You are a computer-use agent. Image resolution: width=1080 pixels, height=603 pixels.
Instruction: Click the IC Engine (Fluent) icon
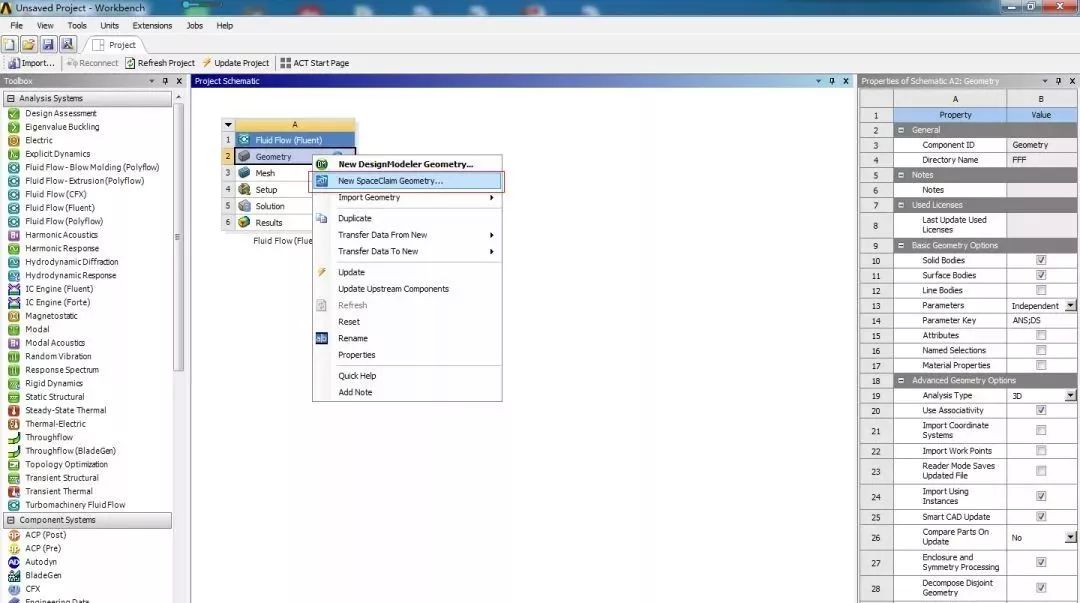point(14,289)
